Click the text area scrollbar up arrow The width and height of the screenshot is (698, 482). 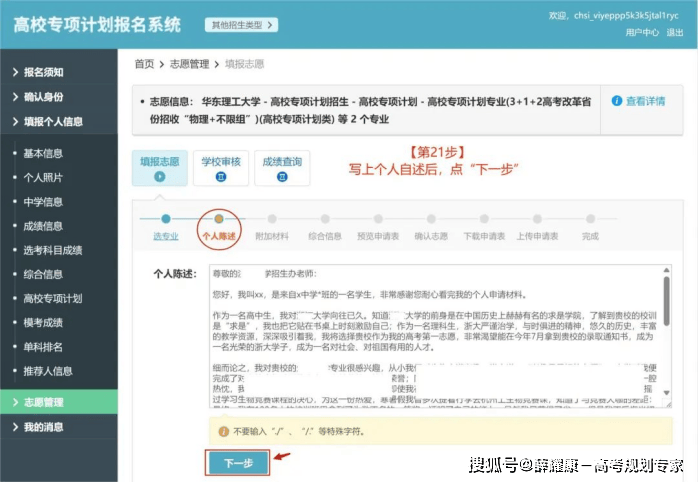tap(666, 270)
